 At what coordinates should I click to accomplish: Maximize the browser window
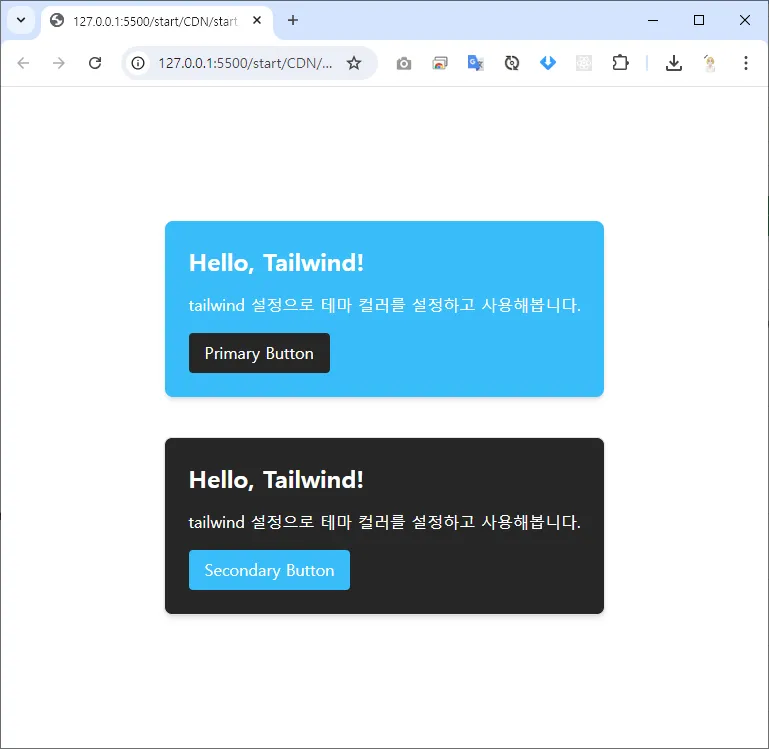698,20
